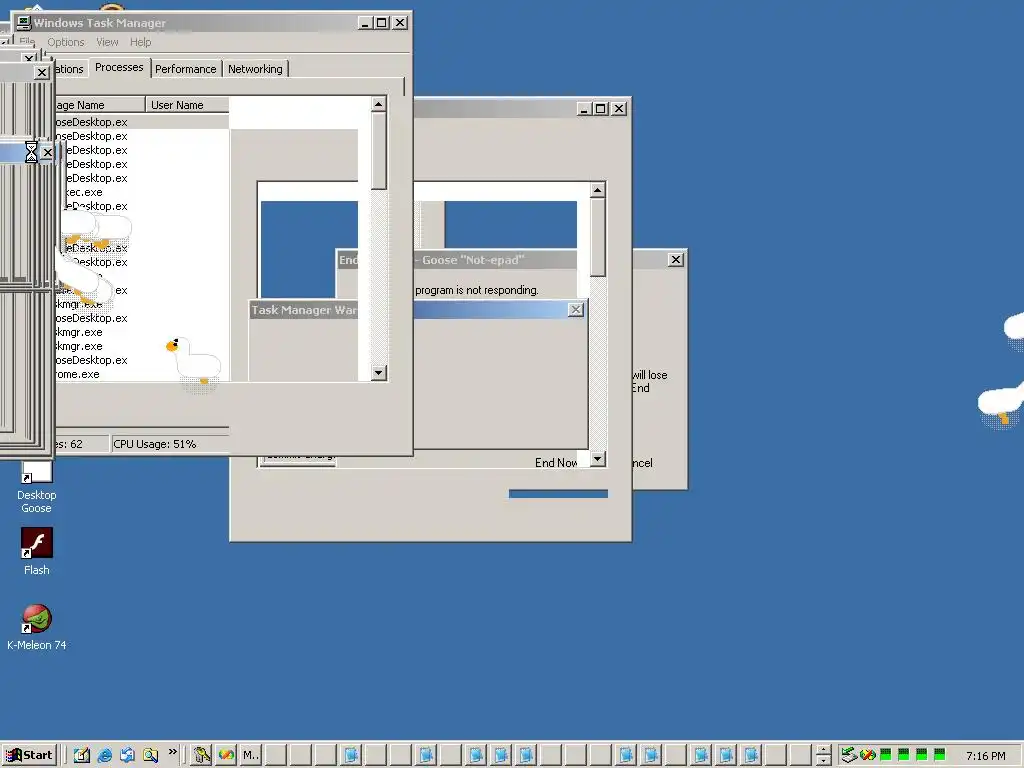Select the keys icon taskbar button
1024x768 pixels.
pyautogui.click(x=202, y=755)
